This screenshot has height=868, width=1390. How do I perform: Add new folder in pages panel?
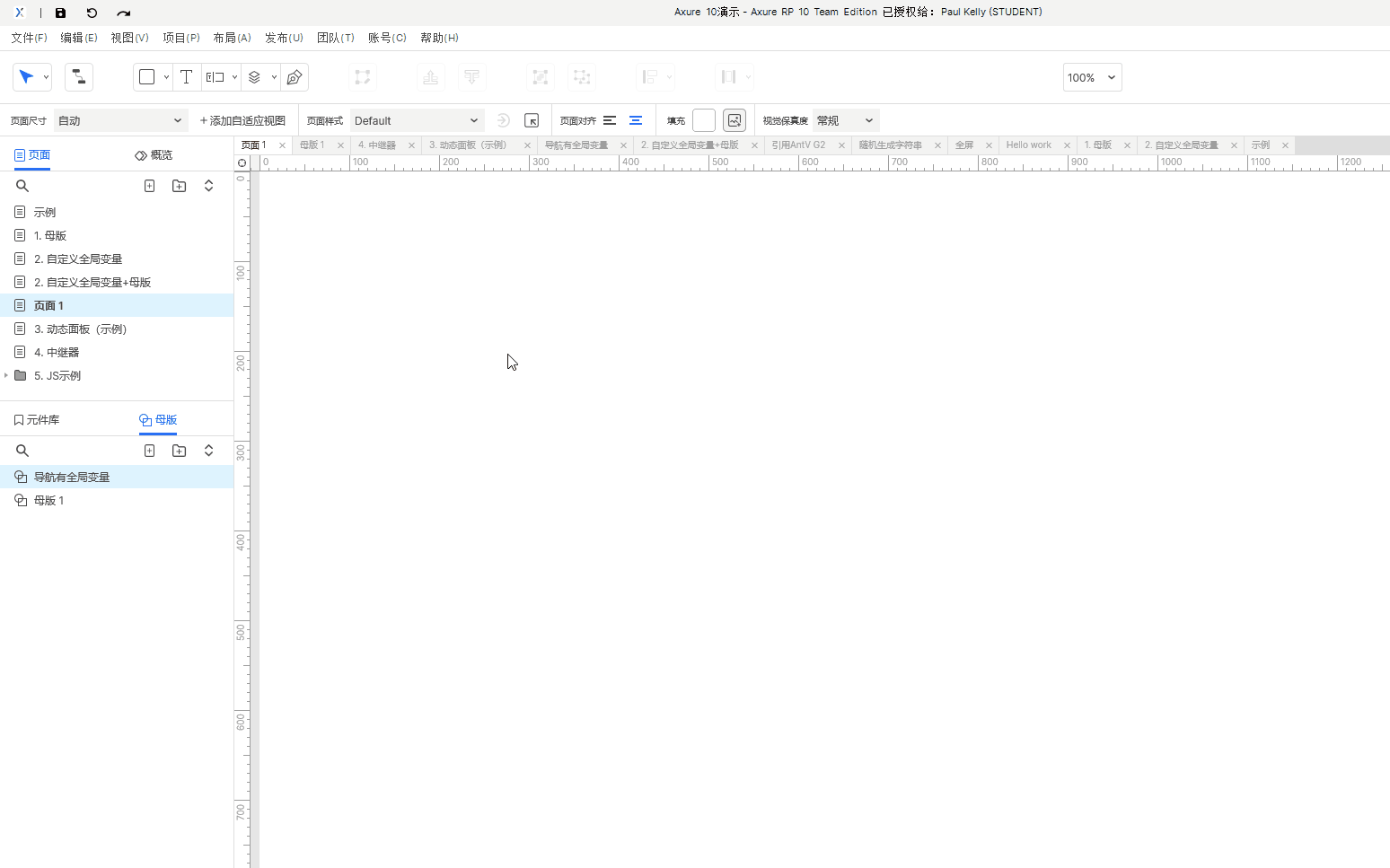tap(180, 186)
